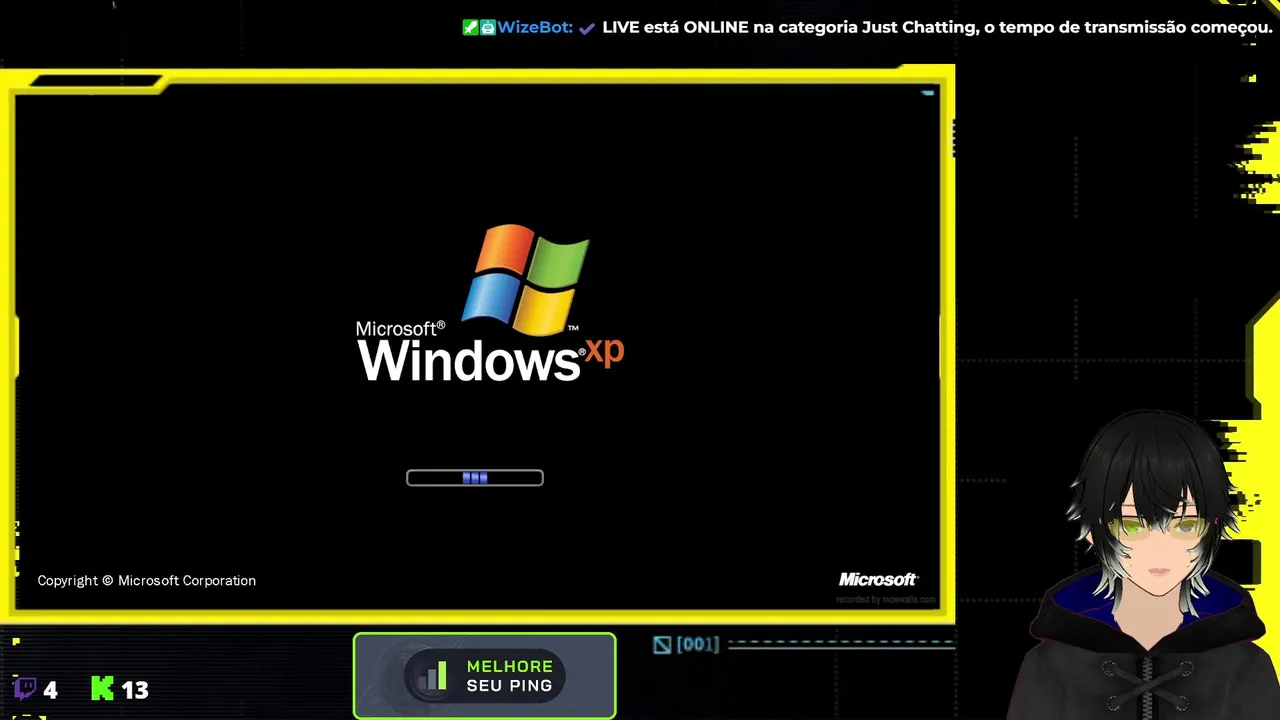Click the Kick viewer count 13
1280x720 pixels.
[x=135, y=690]
